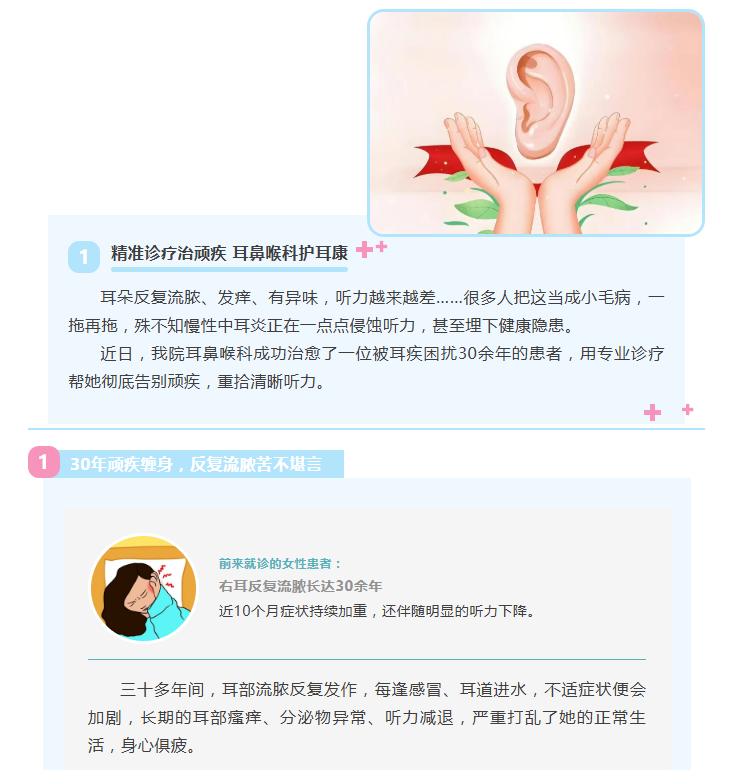
Task: Click the pink number 1 badge
Action: (x=44, y=462)
